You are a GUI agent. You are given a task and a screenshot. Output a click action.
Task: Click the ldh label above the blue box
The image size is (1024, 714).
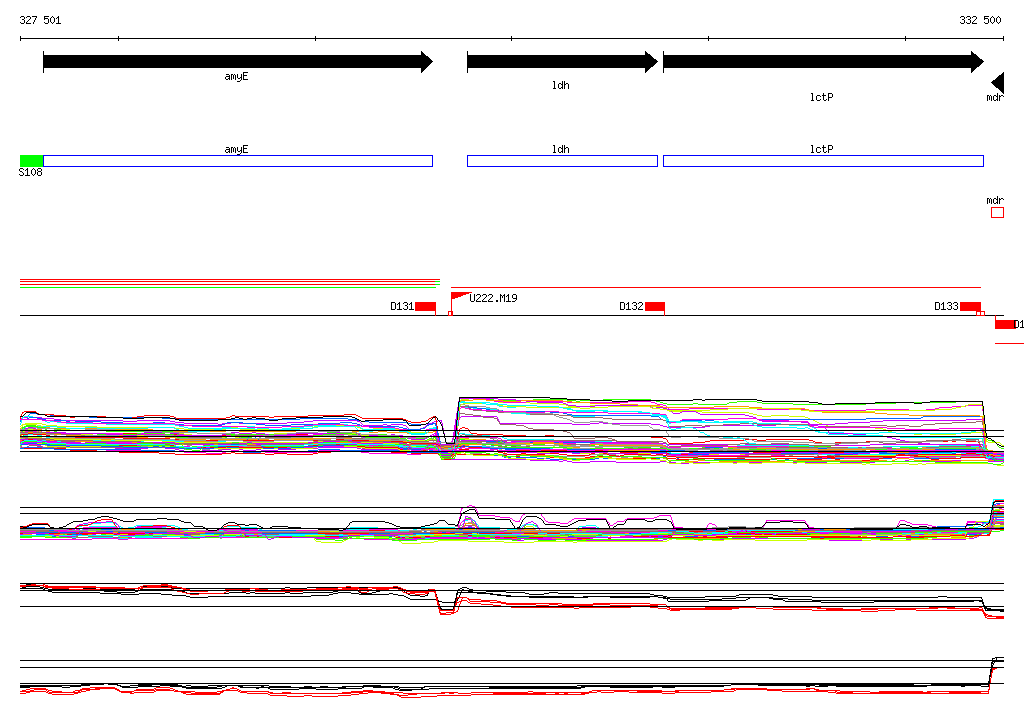[560, 149]
